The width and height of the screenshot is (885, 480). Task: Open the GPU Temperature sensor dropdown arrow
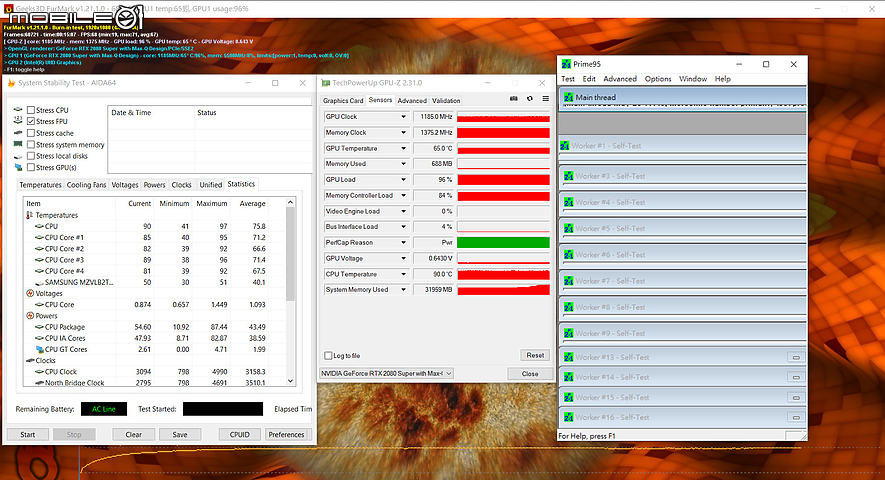tap(403, 149)
